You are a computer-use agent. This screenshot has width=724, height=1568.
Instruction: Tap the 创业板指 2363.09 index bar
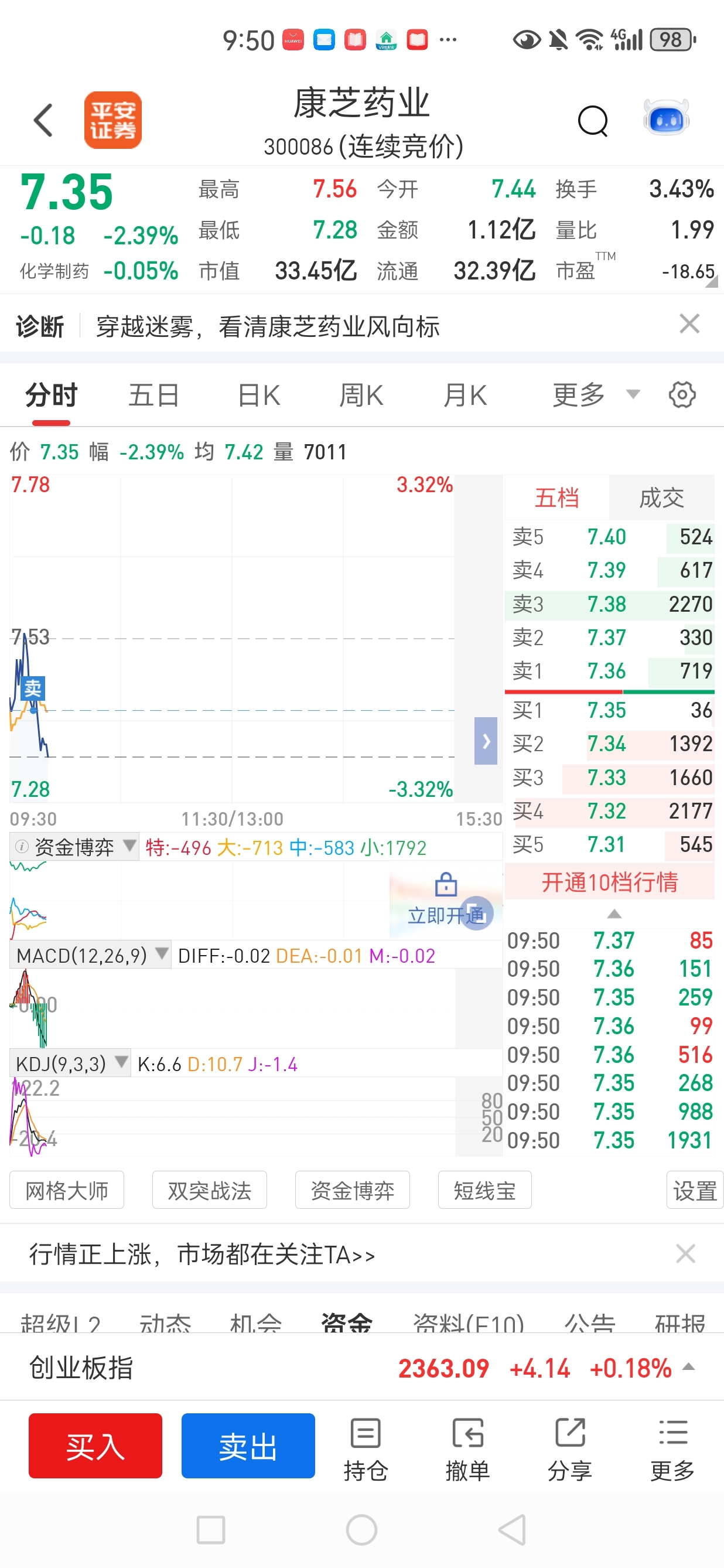pyautogui.click(x=362, y=1368)
